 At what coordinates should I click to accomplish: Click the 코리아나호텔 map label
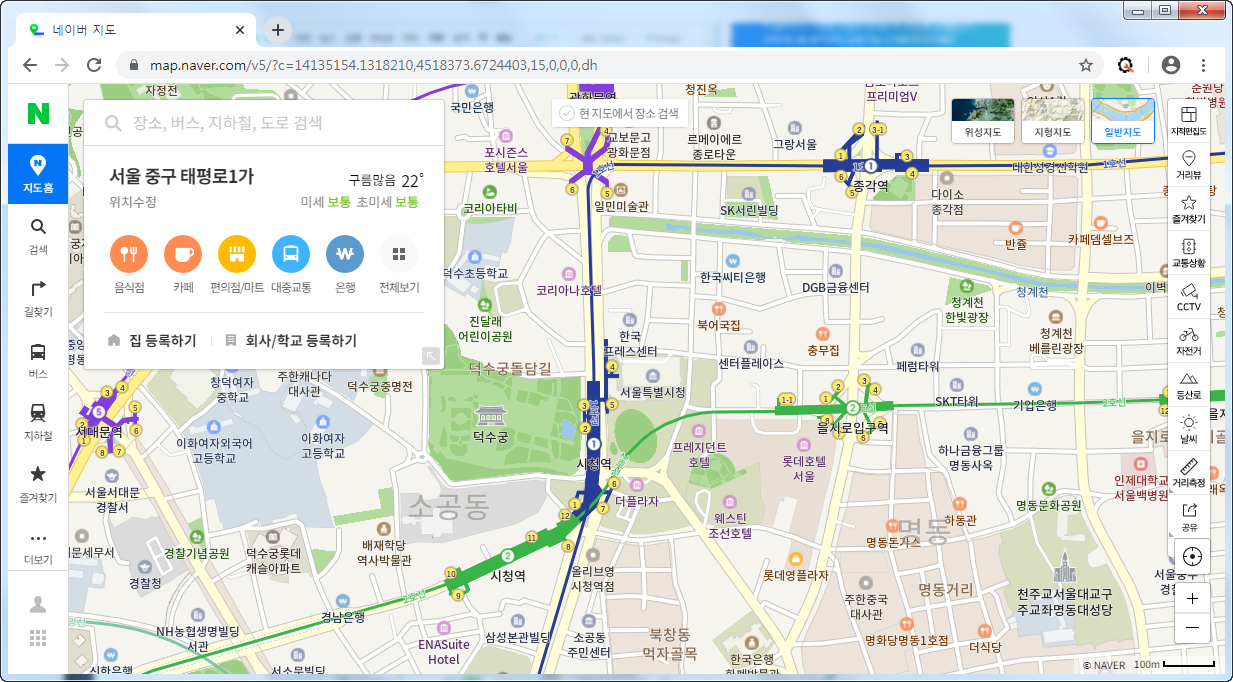[x=569, y=290]
